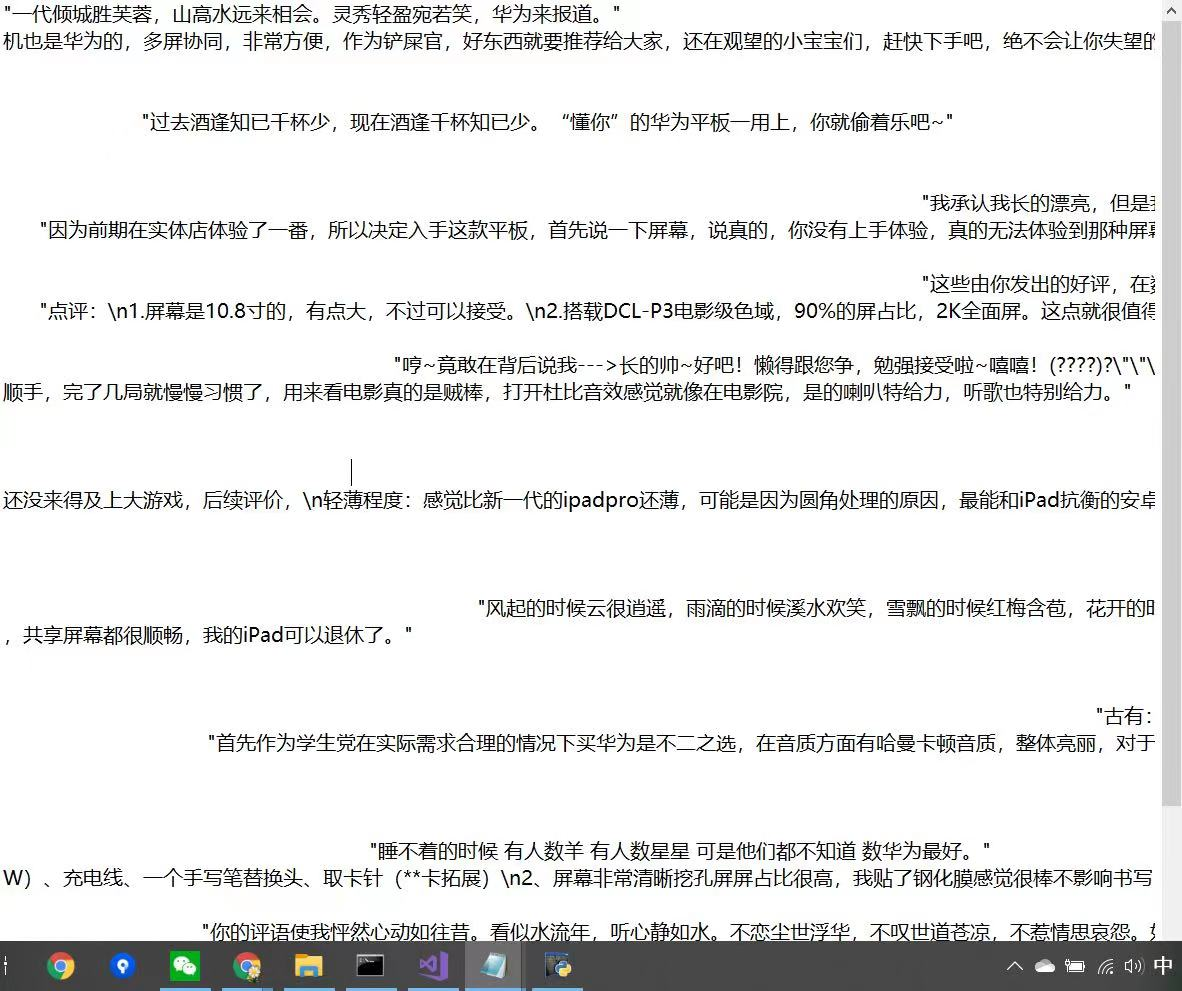Click the line "风起的时候云很逍遥"
This screenshot has width=1182, height=991.
tap(816, 608)
